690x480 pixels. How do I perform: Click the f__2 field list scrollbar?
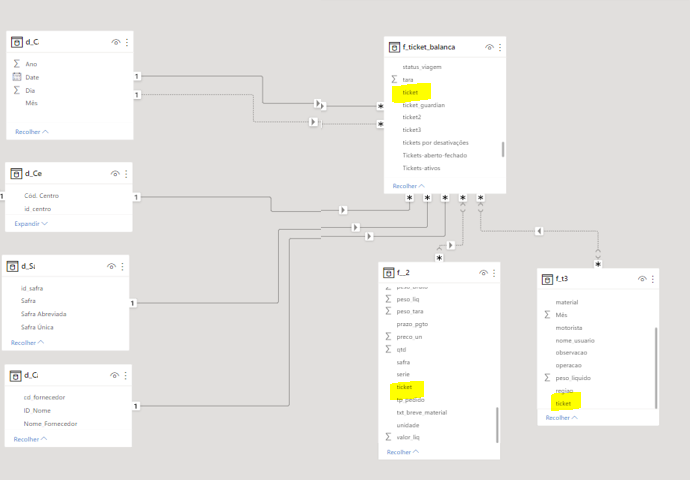(x=497, y=425)
